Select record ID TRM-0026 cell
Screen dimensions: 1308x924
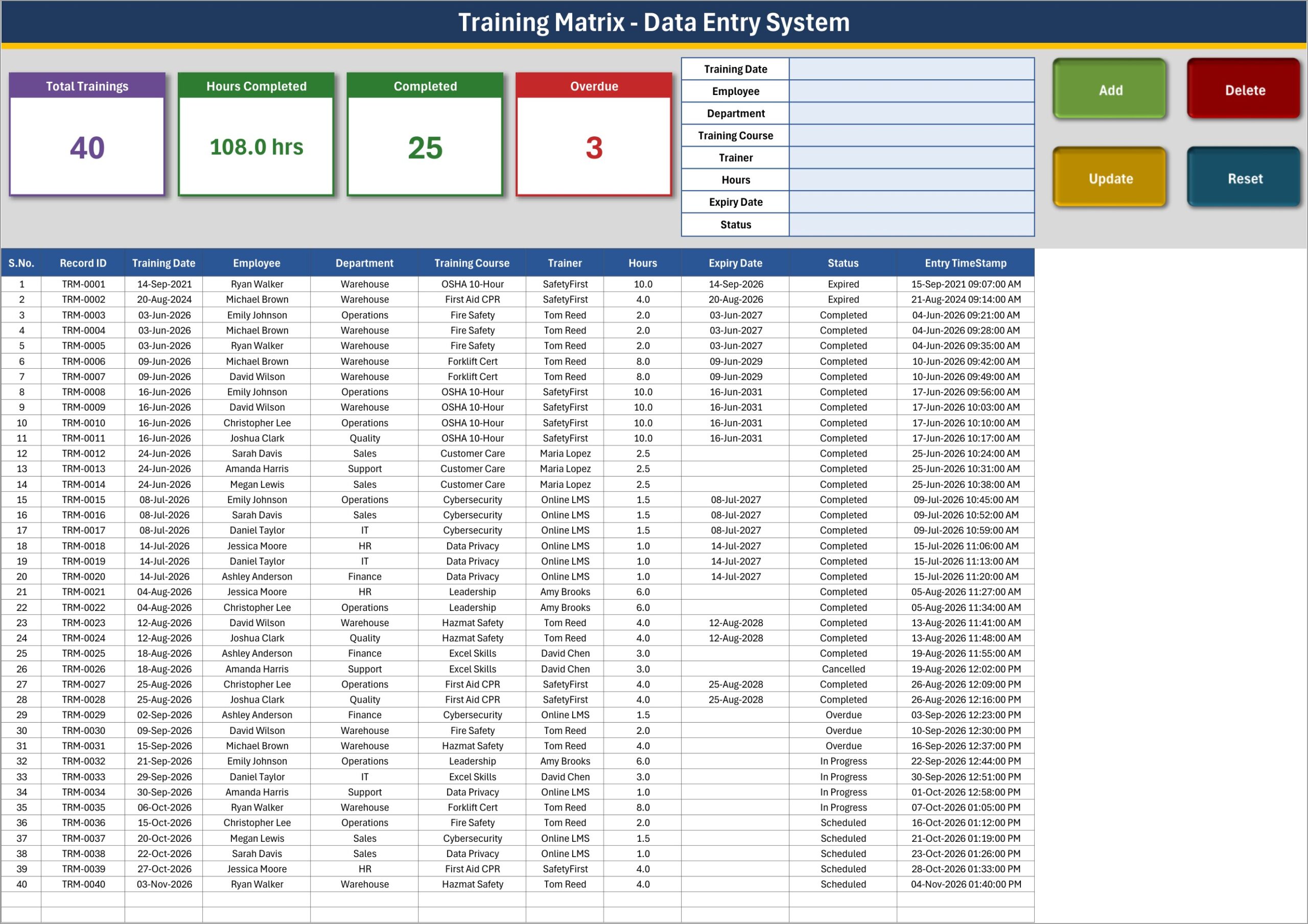coord(83,669)
